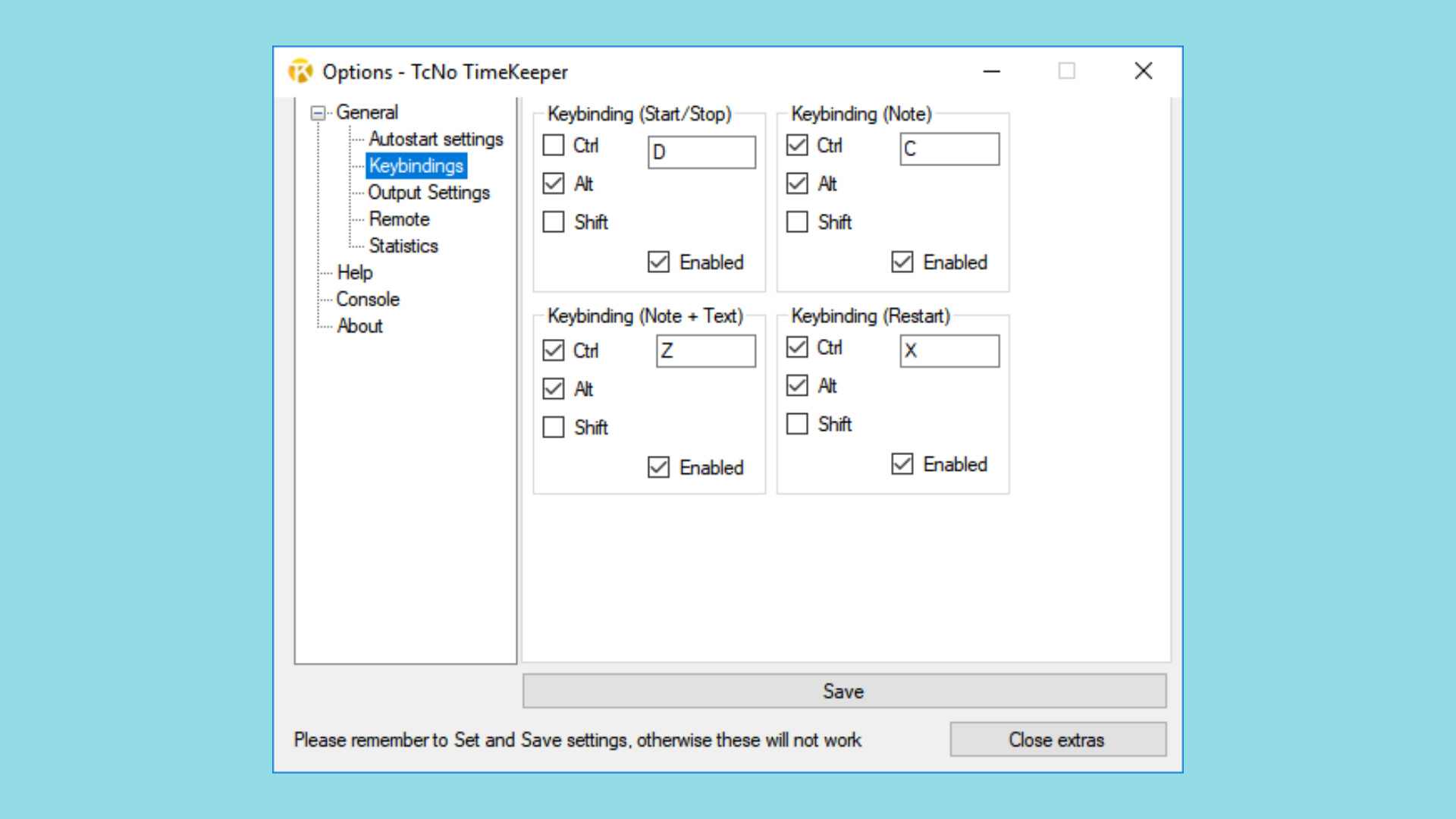The width and height of the screenshot is (1456, 819).
Task: Open the Statistics settings page
Action: point(403,246)
